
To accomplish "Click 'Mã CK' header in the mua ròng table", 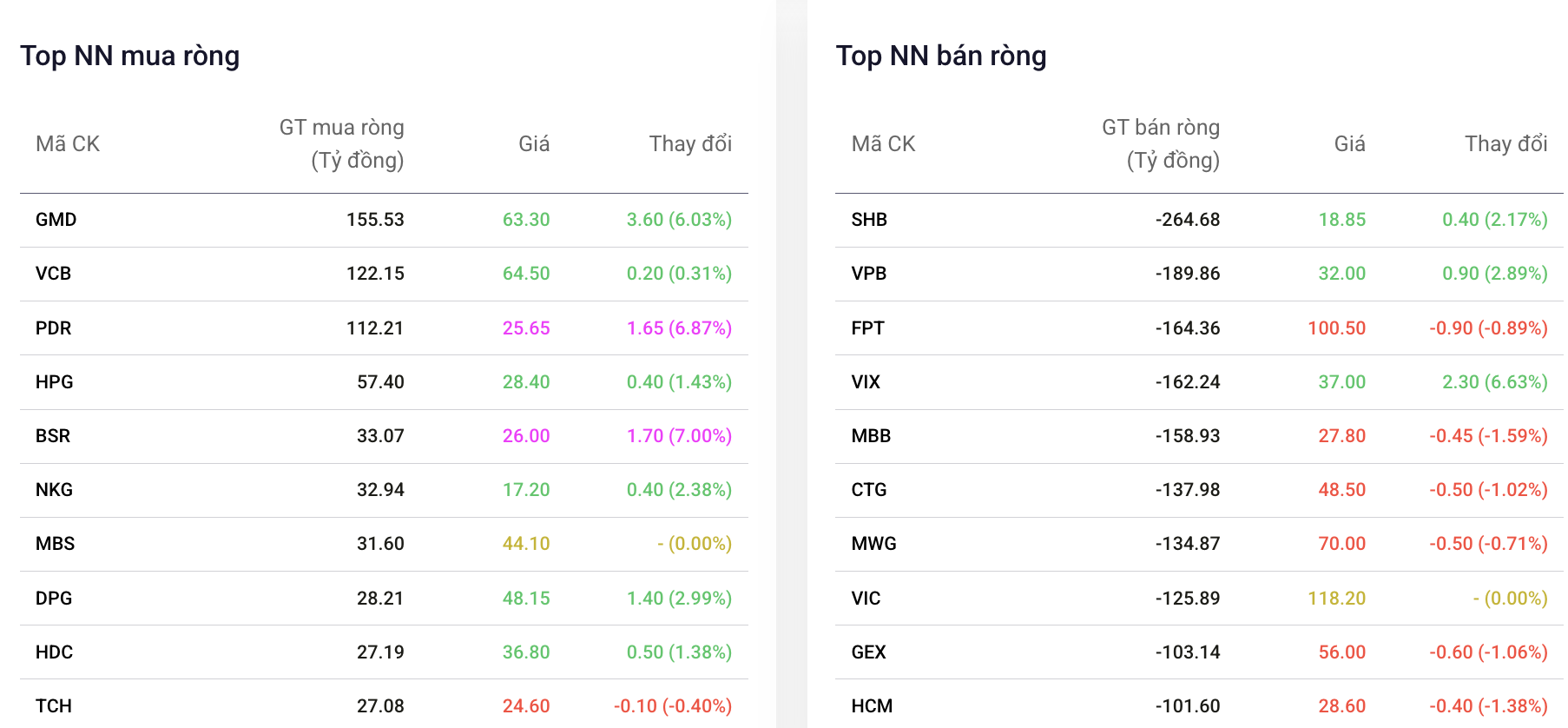I will pyautogui.click(x=68, y=144).
